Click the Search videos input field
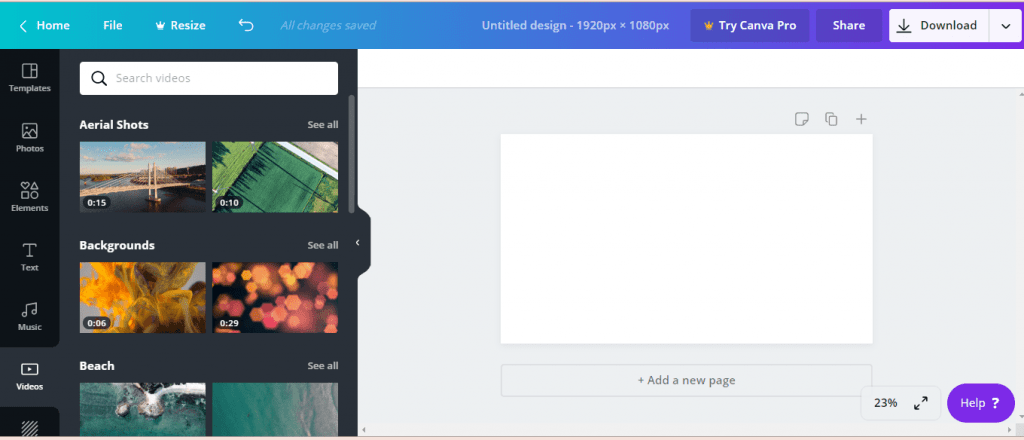The image size is (1024, 440). coord(209,78)
